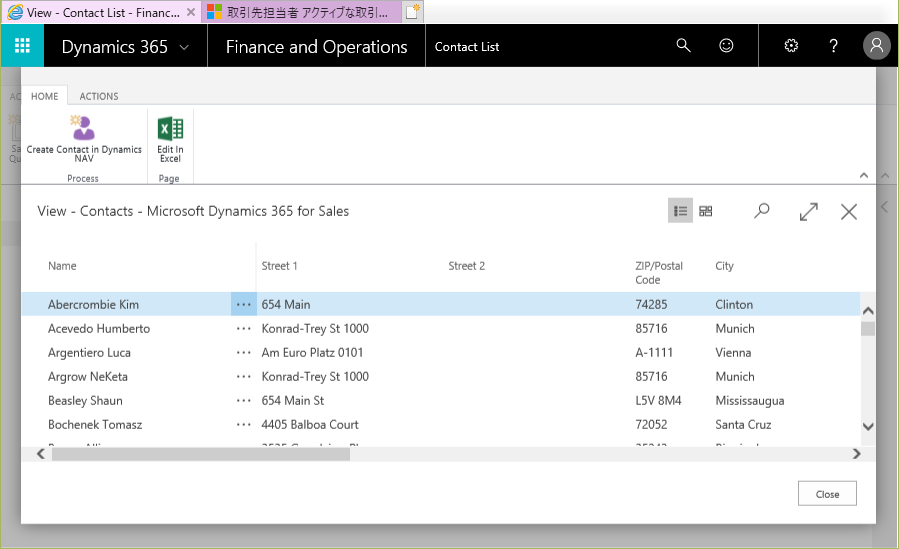Open ellipsis menu for Acevedo Humberto
Screen dimensions: 899x549
click(x=244, y=328)
